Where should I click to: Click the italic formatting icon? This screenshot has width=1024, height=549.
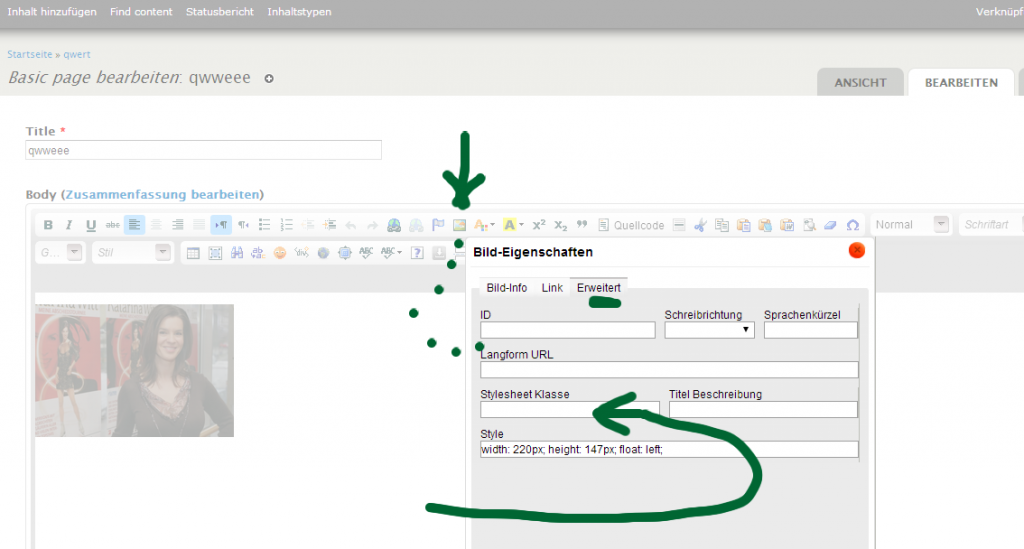(69, 225)
